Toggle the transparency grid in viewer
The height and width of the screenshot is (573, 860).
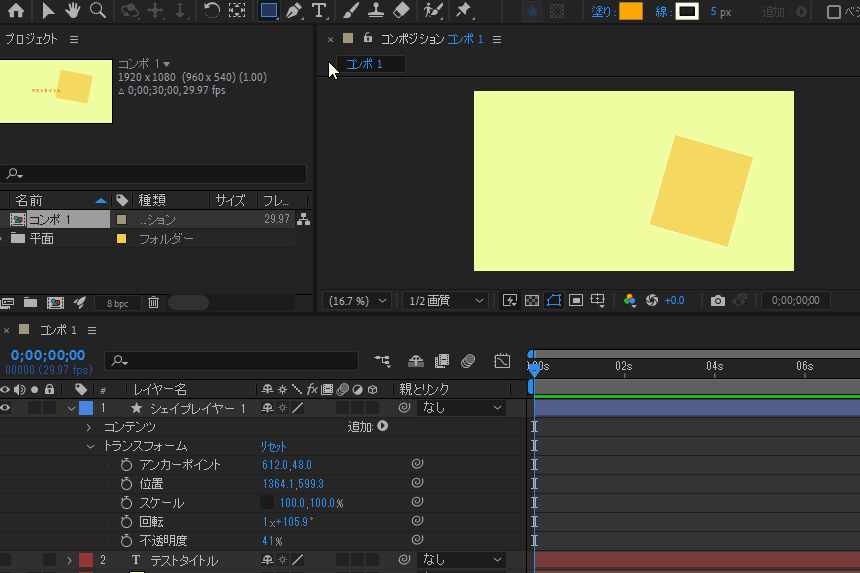(x=531, y=300)
